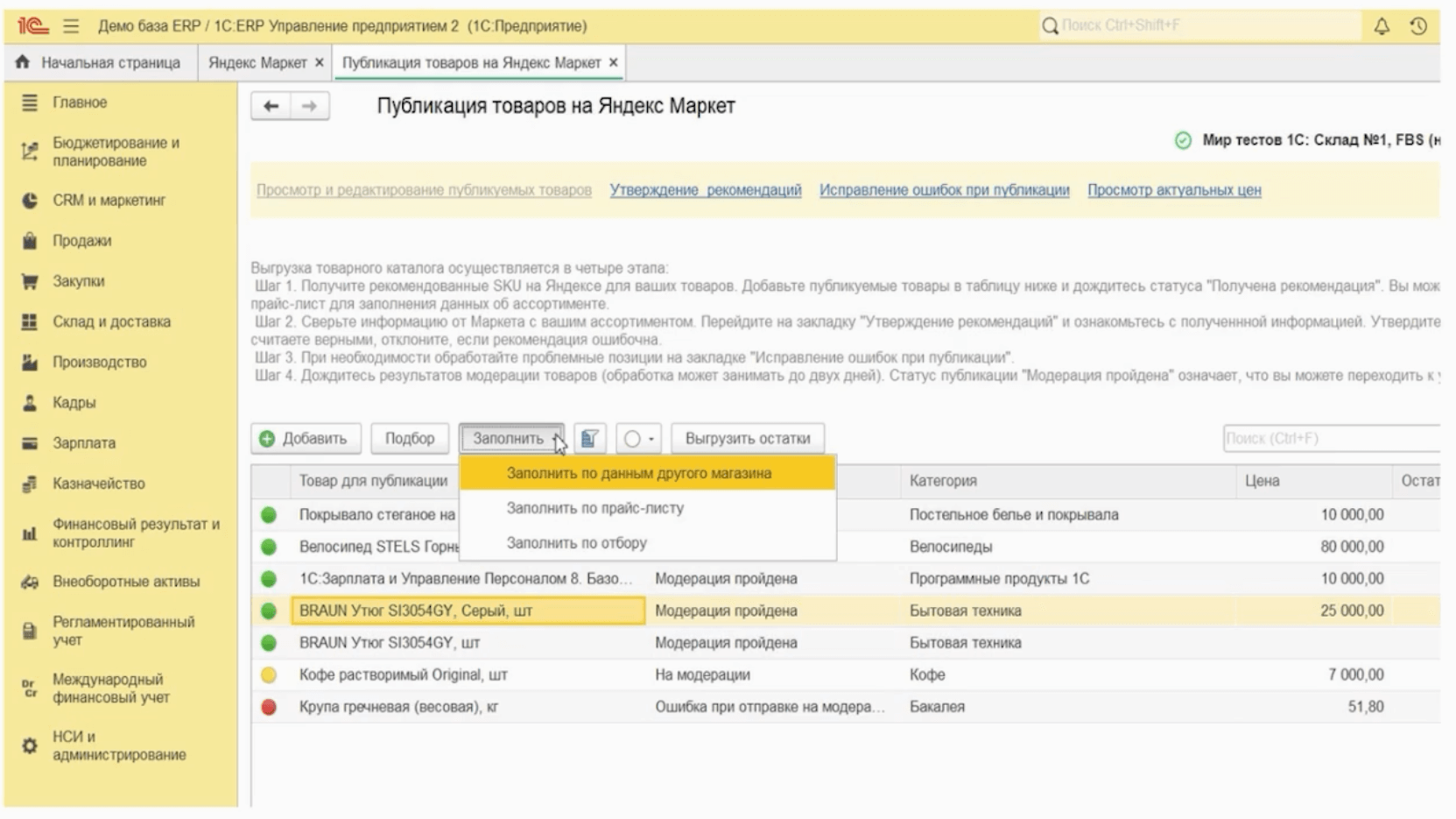
Task: Click the Внеоборотные активы car icon
Action: pyautogui.click(x=30, y=582)
